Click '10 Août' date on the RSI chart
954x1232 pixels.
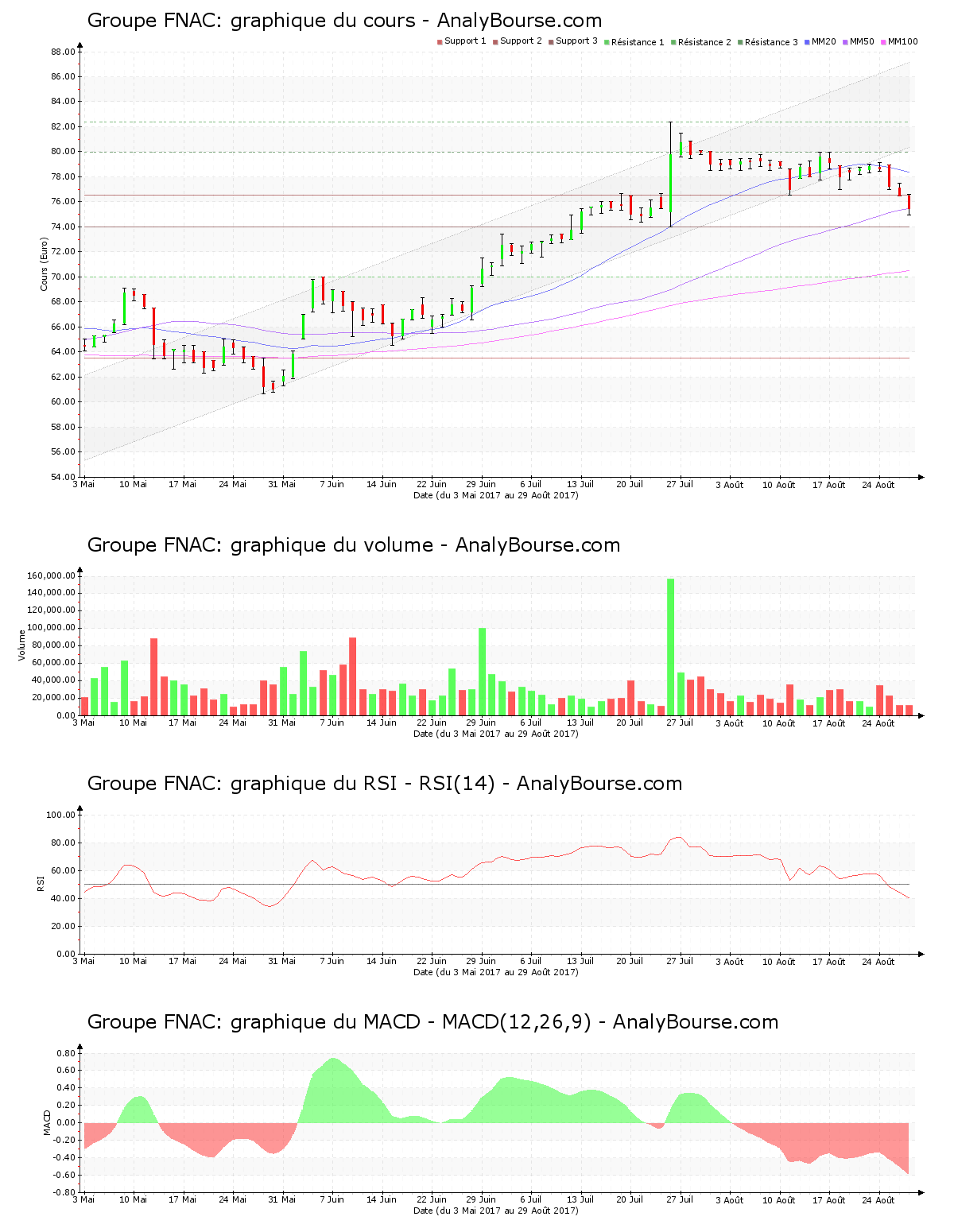pos(779,962)
